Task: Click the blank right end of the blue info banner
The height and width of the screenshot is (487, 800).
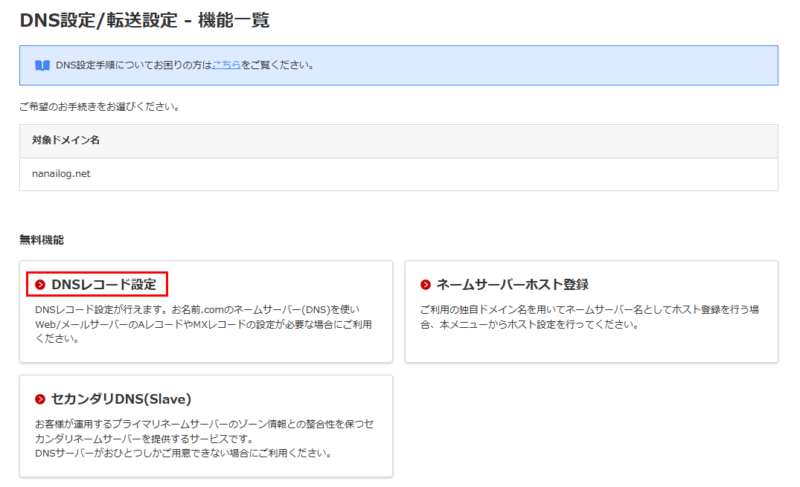Action: [700, 66]
